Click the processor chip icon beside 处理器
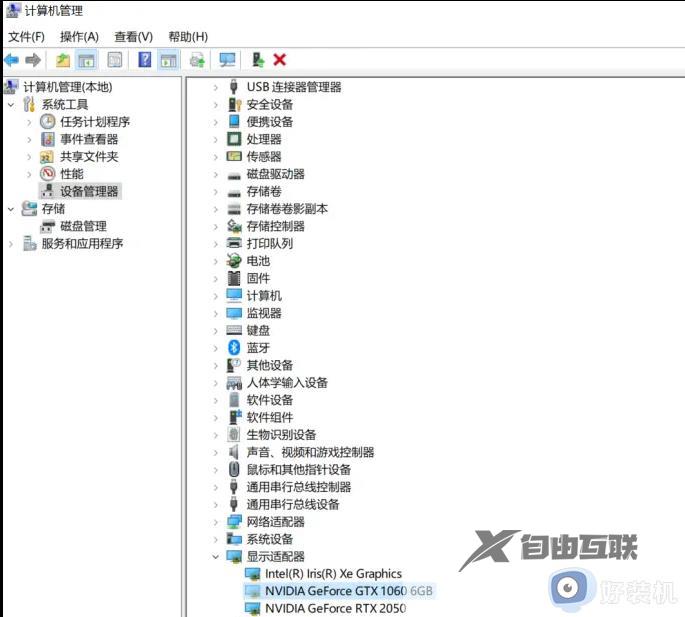This screenshot has width=685, height=617. point(234,139)
